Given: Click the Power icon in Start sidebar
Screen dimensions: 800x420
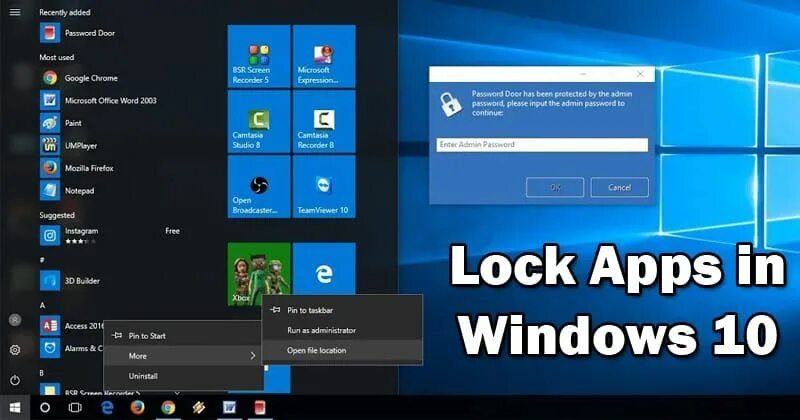Looking at the screenshot, I should pos(15,380).
